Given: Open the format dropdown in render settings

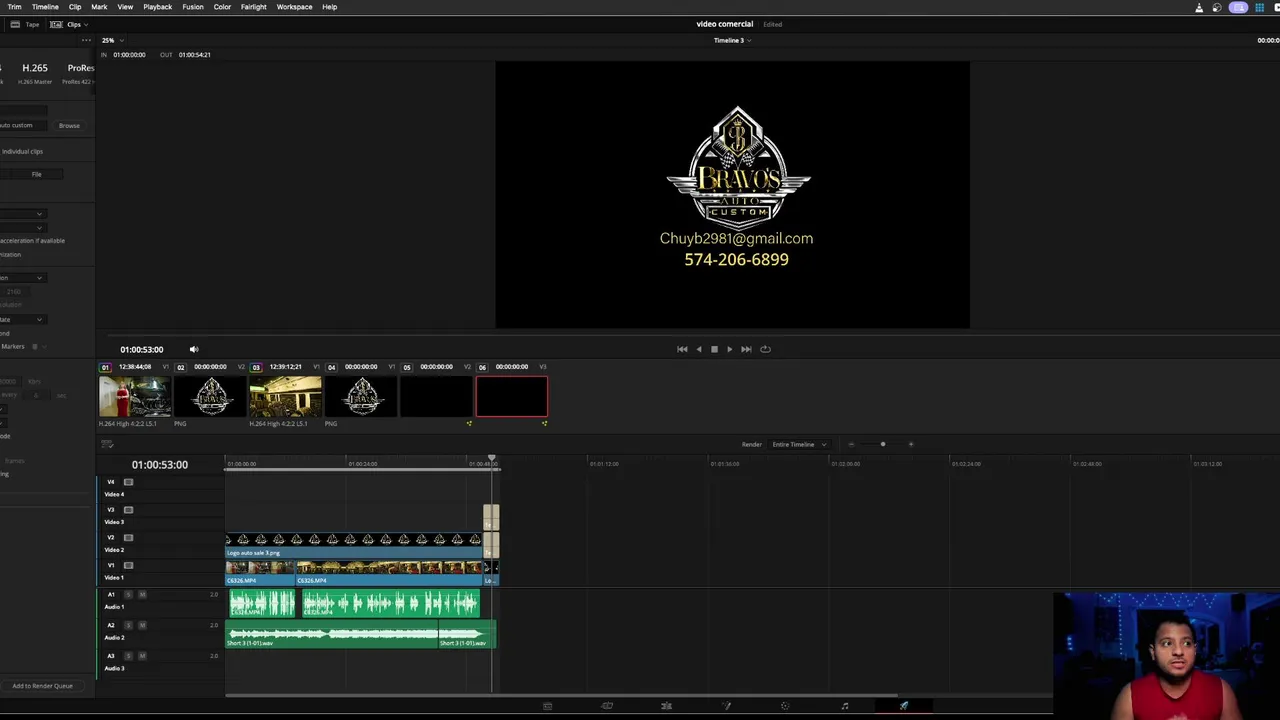Looking at the screenshot, I should pos(22,213).
